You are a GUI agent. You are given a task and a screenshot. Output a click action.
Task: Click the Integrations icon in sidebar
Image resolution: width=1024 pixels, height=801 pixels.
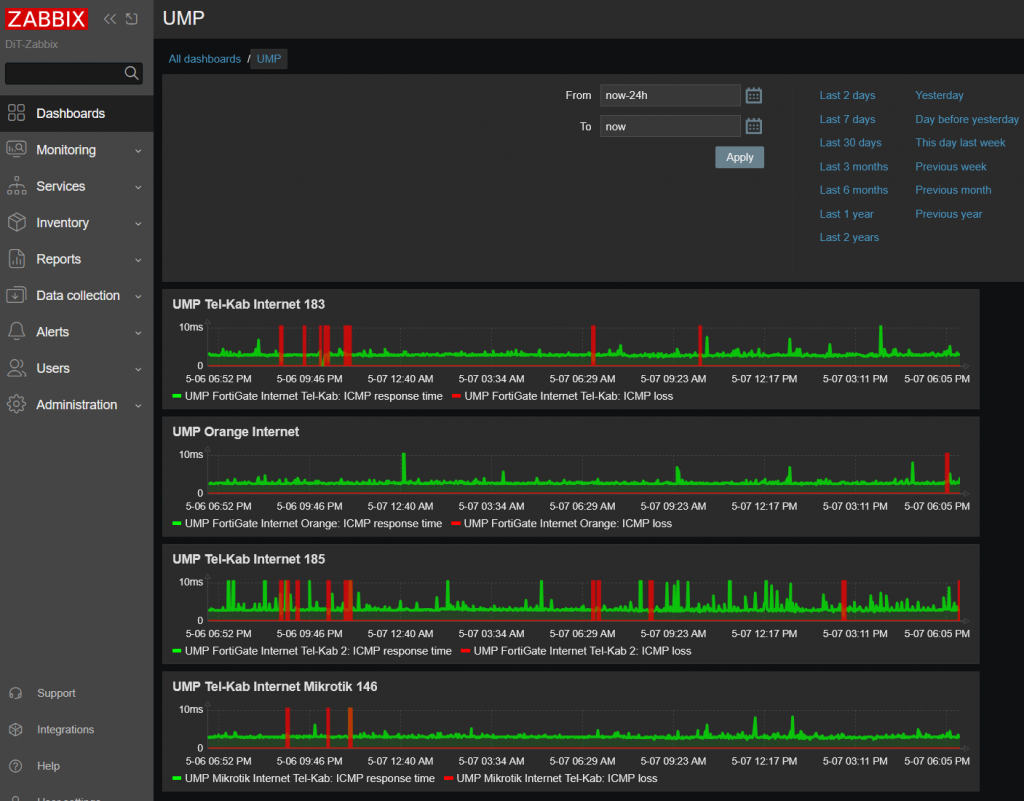pos(16,730)
